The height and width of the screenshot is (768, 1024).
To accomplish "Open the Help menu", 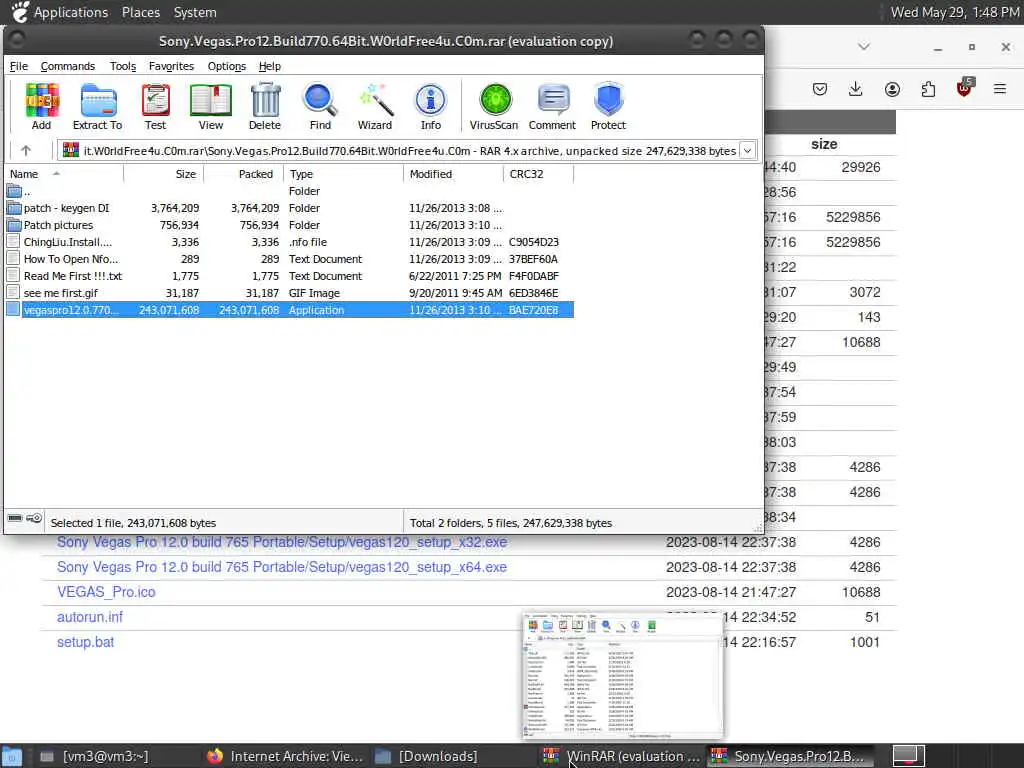I will click(270, 66).
